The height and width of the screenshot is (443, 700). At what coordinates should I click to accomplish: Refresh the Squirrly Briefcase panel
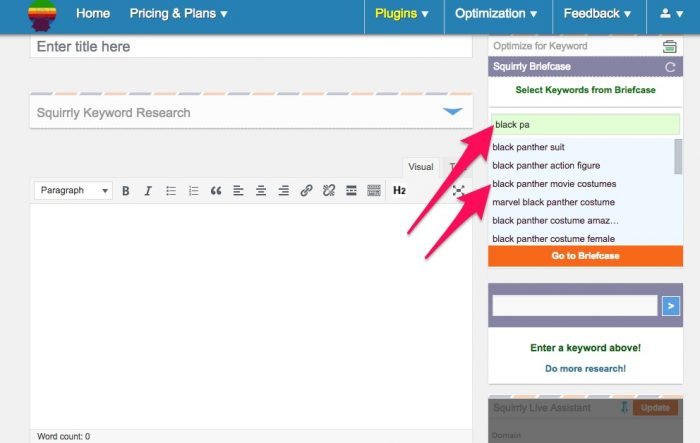[670, 67]
